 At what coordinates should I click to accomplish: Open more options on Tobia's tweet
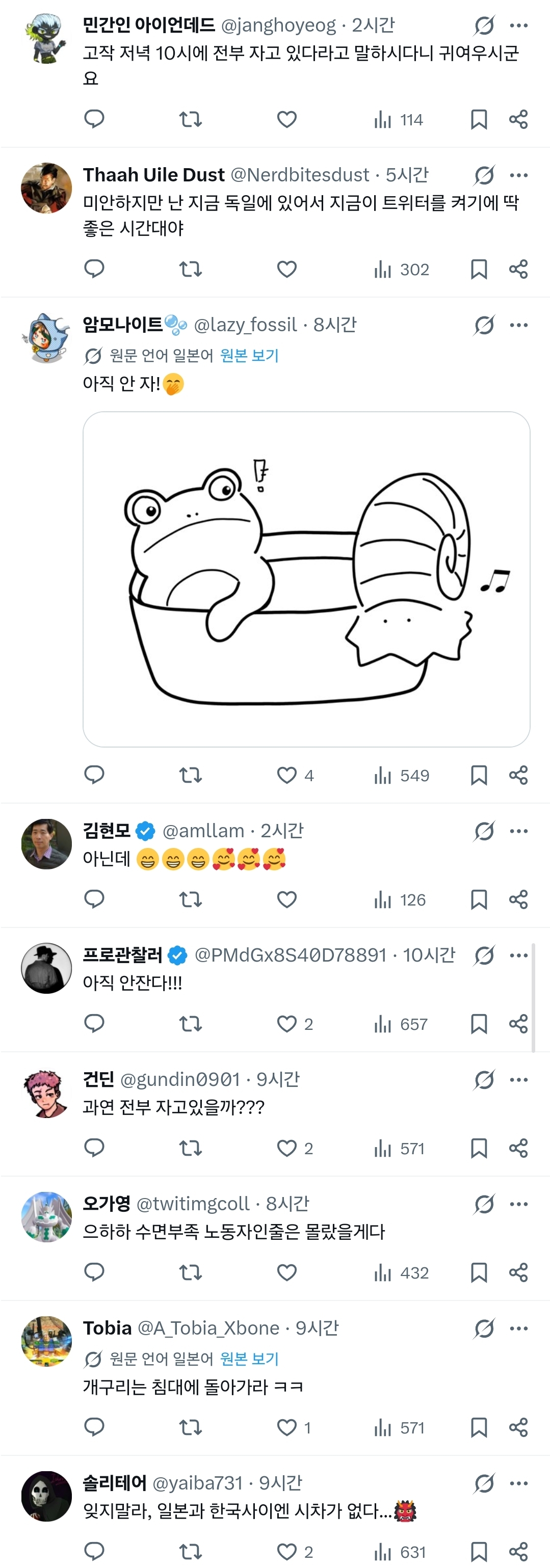(519, 1328)
